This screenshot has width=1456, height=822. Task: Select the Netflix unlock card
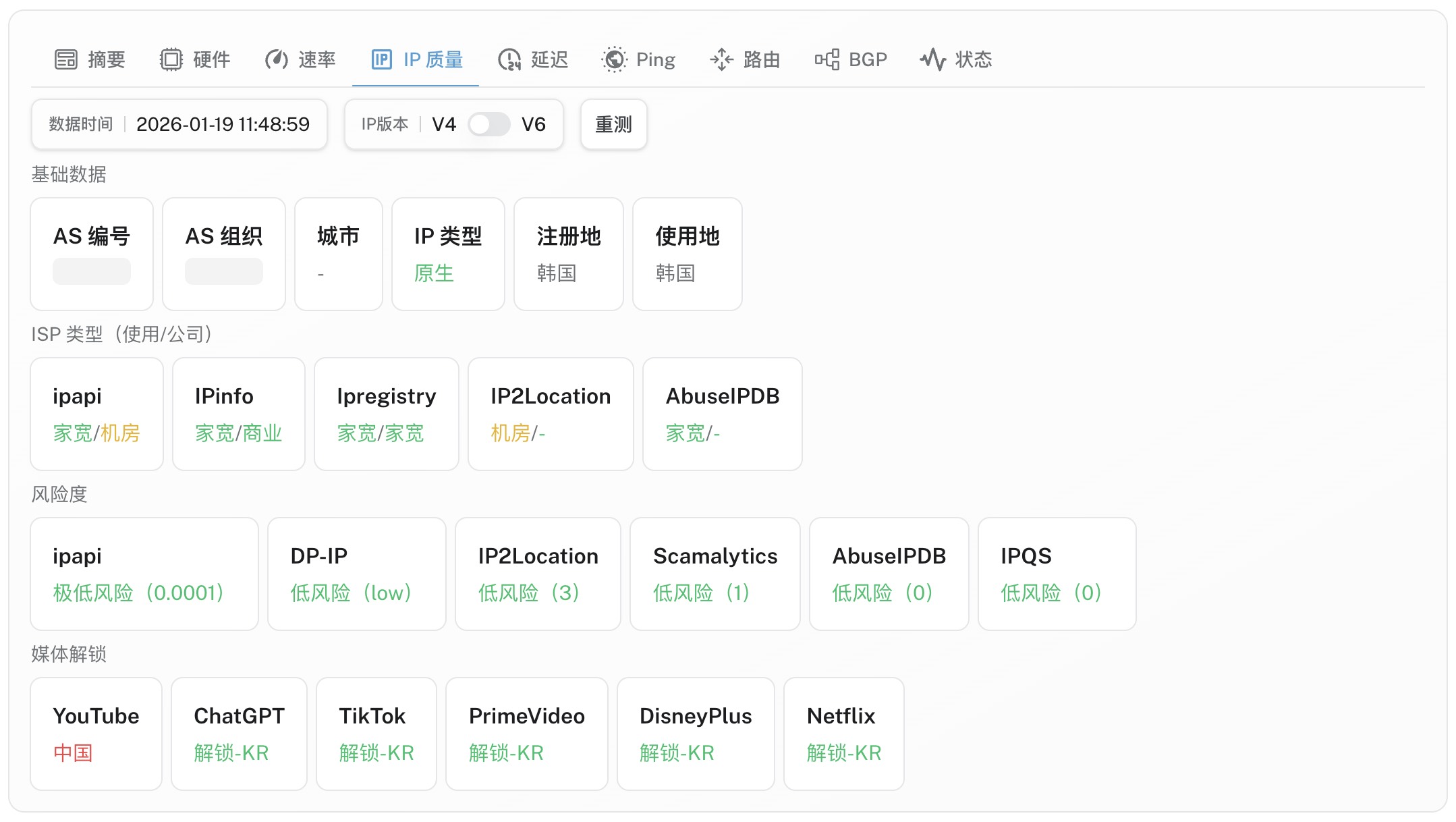pyautogui.click(x=843, y=734)
